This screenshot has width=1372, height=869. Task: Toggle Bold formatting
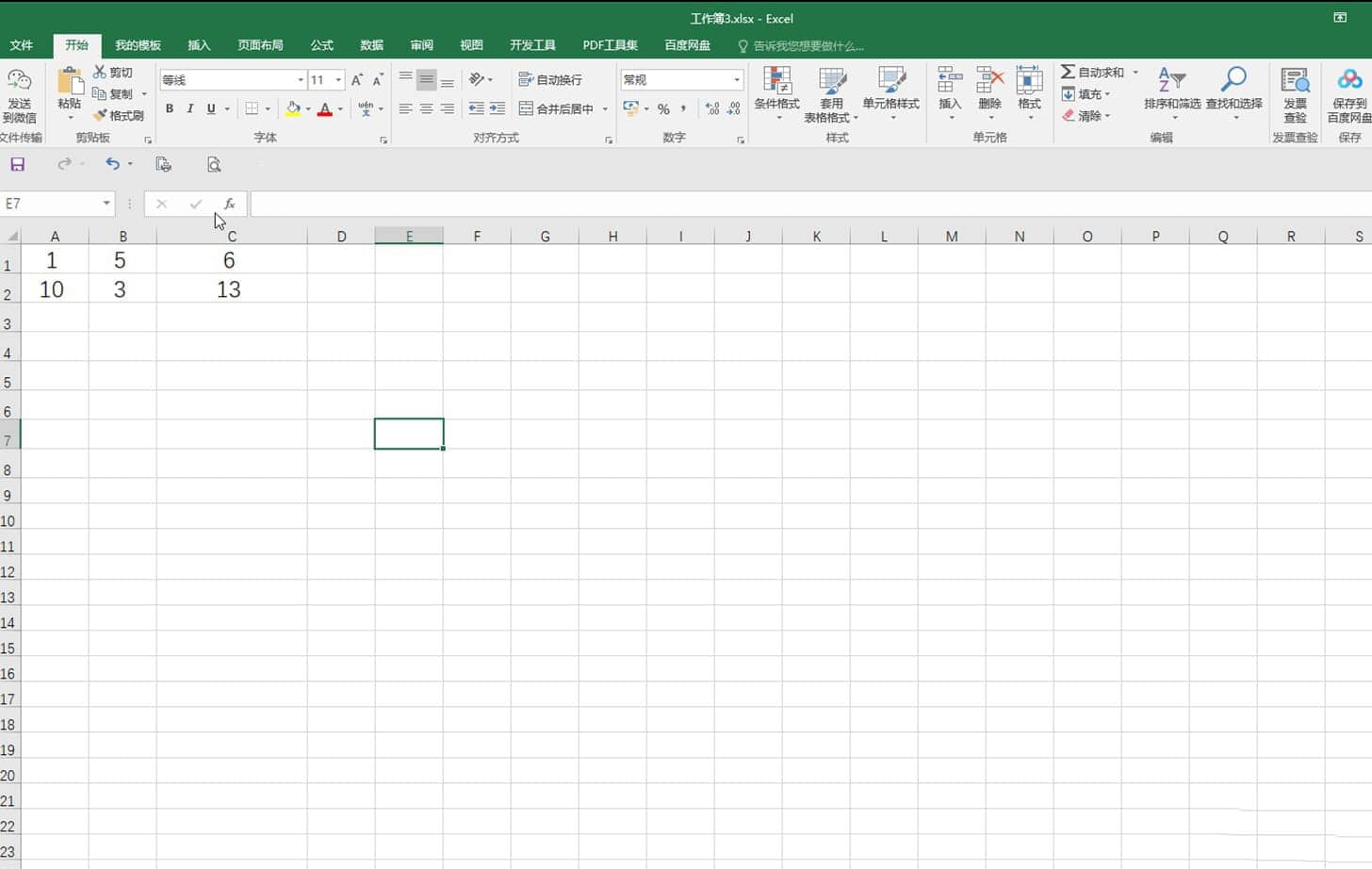point(170,108)
